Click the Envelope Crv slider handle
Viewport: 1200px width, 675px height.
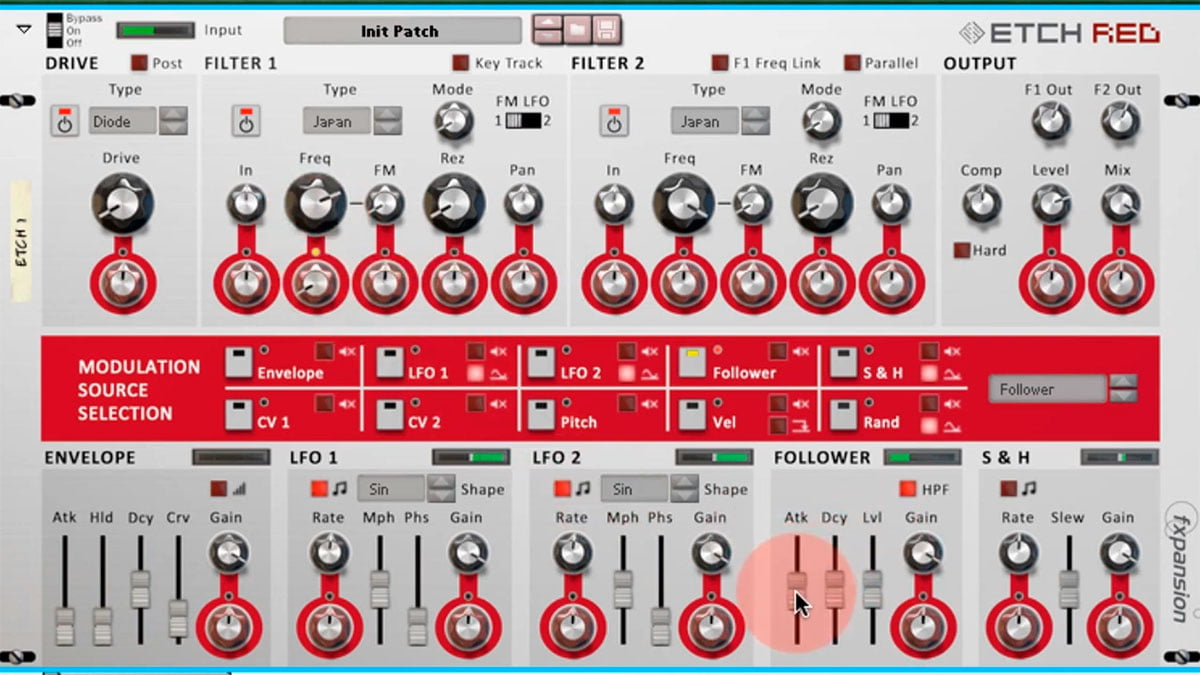click(x=178, y=620)
